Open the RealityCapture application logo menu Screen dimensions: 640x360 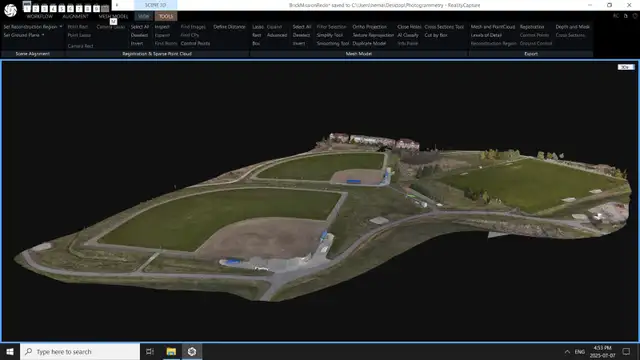[10, 10]
